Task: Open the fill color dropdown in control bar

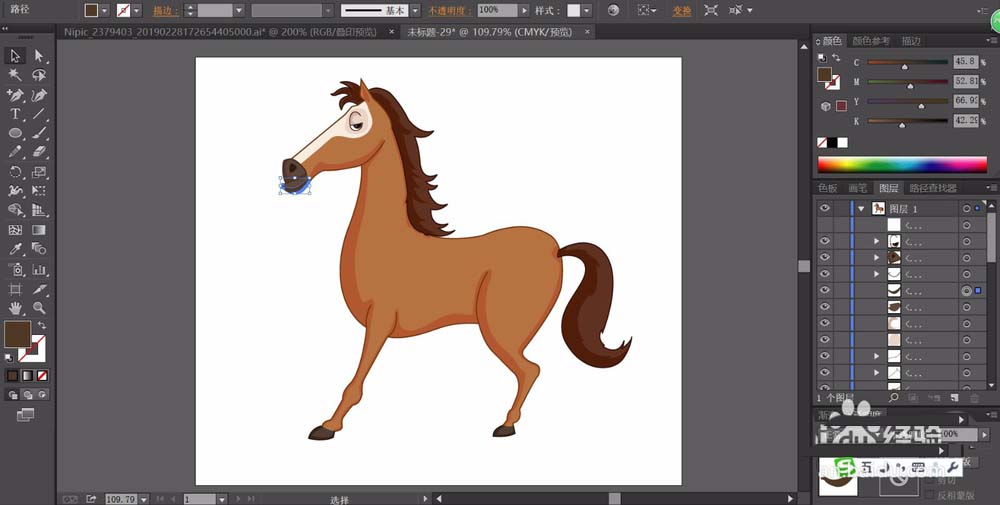Action: [x=105, y=11]
